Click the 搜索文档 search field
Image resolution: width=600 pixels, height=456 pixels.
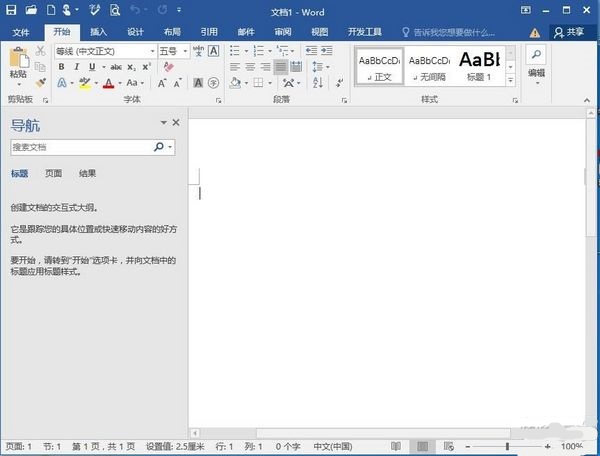80,147
